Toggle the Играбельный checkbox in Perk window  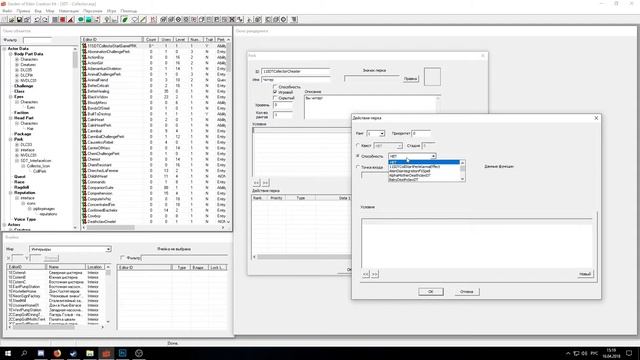[x=275, y=92]
